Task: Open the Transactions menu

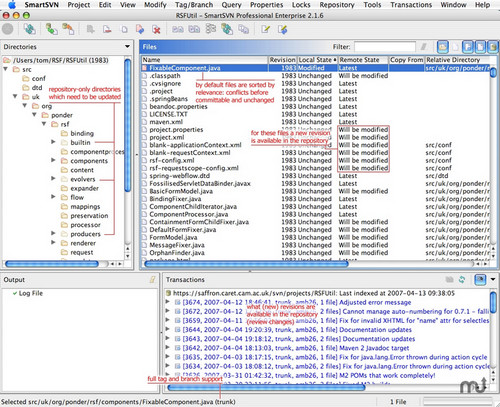Action: point(411,5)
